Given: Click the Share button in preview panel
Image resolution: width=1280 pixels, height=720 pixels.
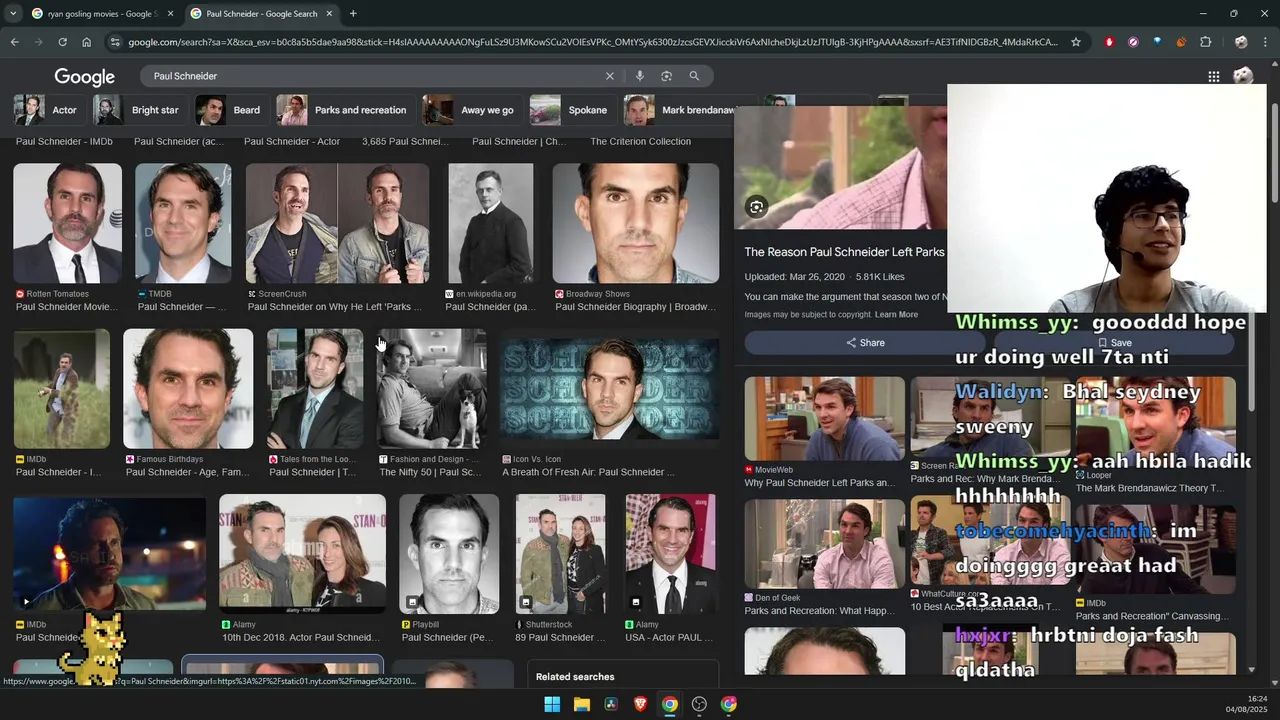Looking at the screenshot, I should point(866,343).
